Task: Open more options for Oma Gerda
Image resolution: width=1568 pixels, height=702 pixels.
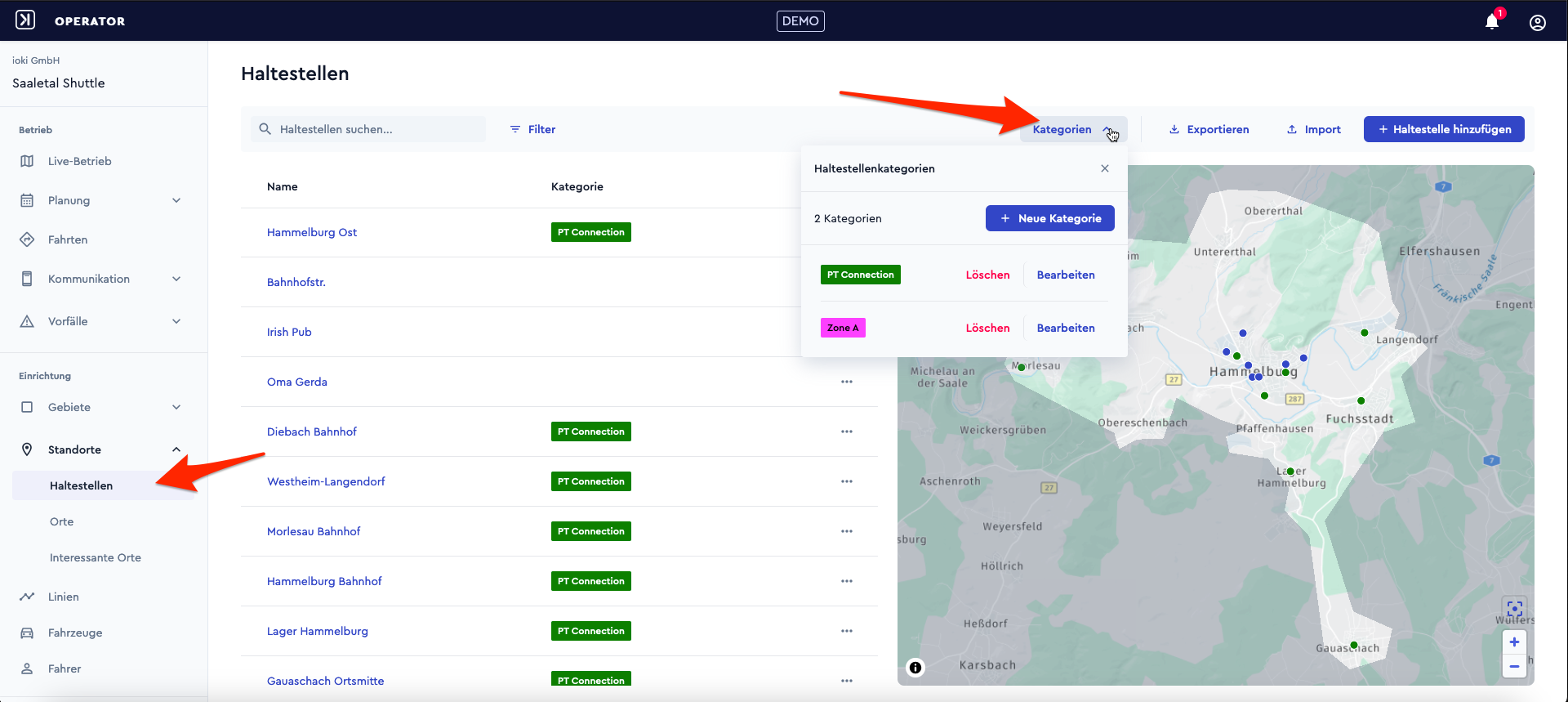Action: [x=847, y=382]
